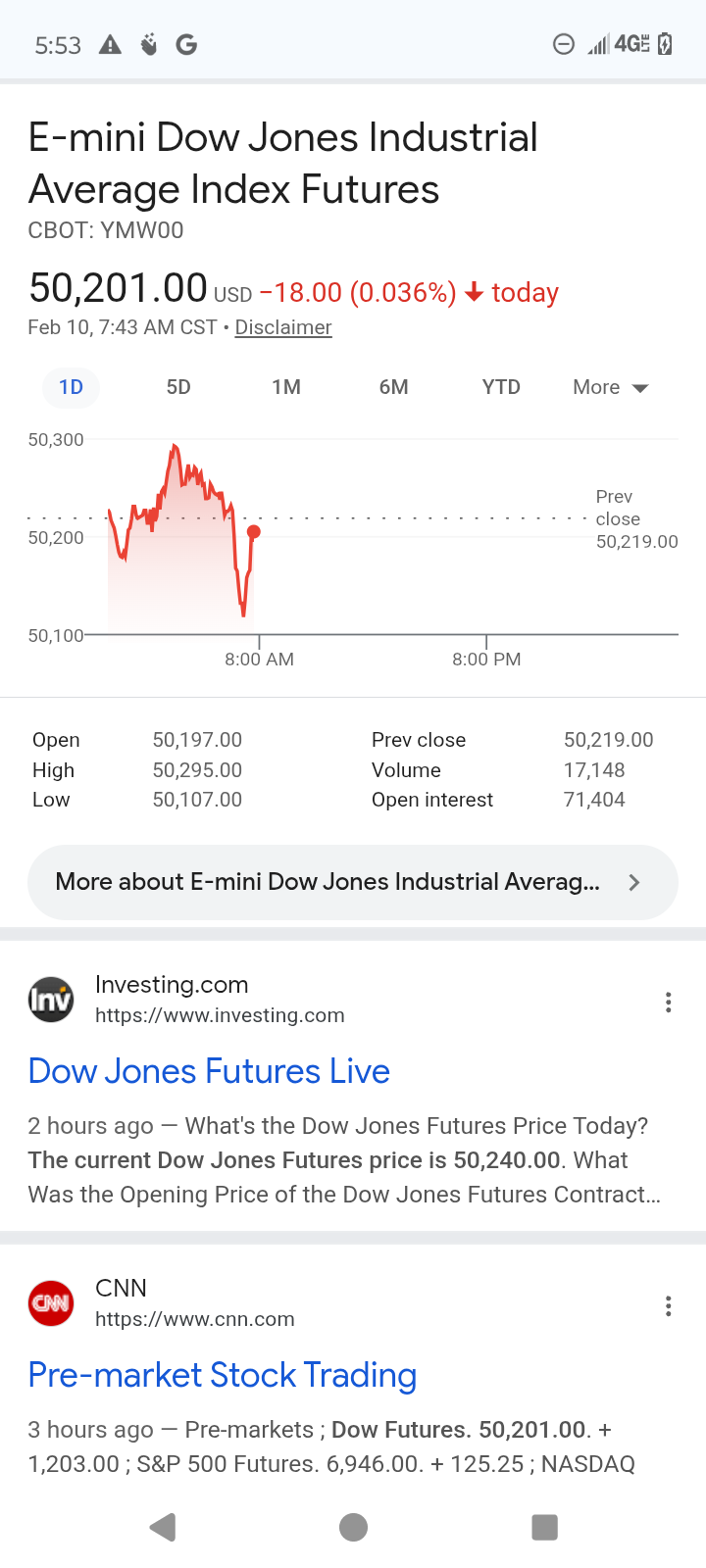Image resolution: width=706 pixels, height=1568 pixels.
Task: Open the CNN result three-dot menu
Action: [668, 1305]
